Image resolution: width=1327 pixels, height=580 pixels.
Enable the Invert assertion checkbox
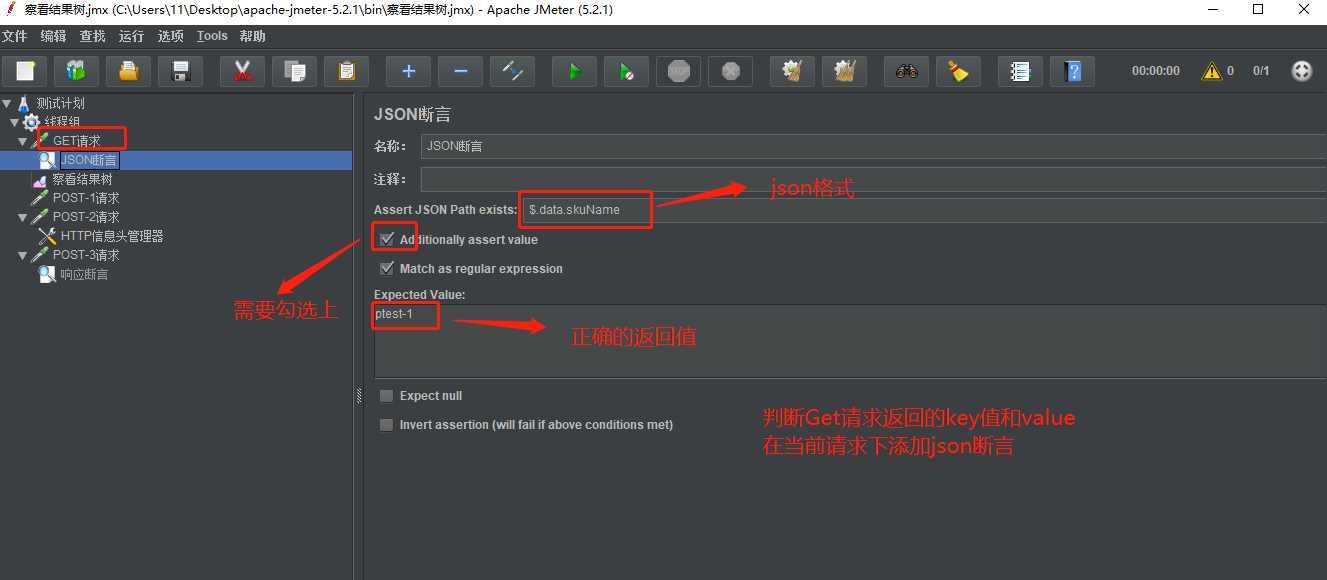pos(387,425)
